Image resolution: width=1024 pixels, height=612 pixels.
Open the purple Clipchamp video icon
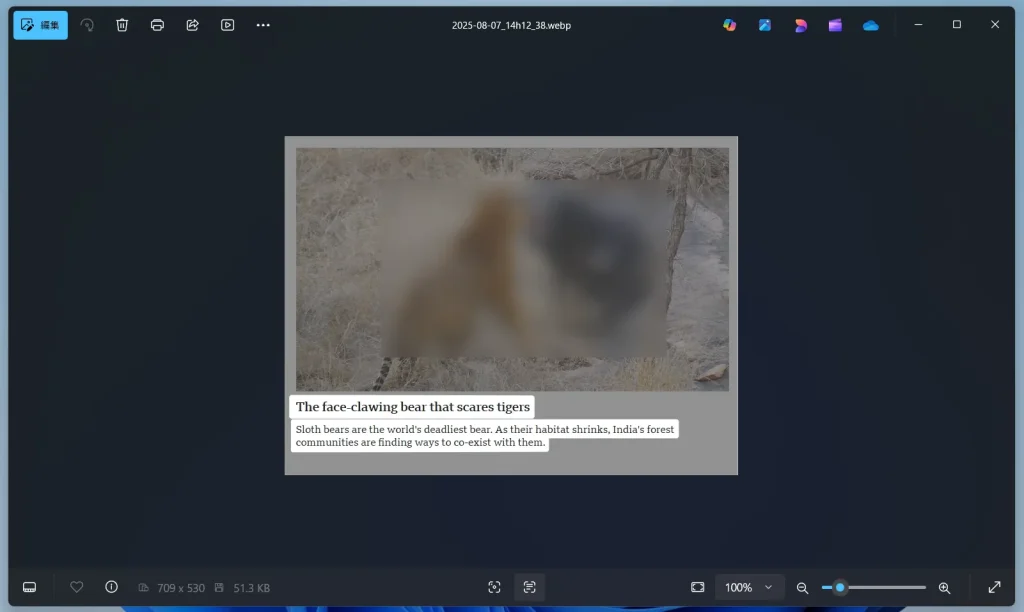tap(835, 25)
